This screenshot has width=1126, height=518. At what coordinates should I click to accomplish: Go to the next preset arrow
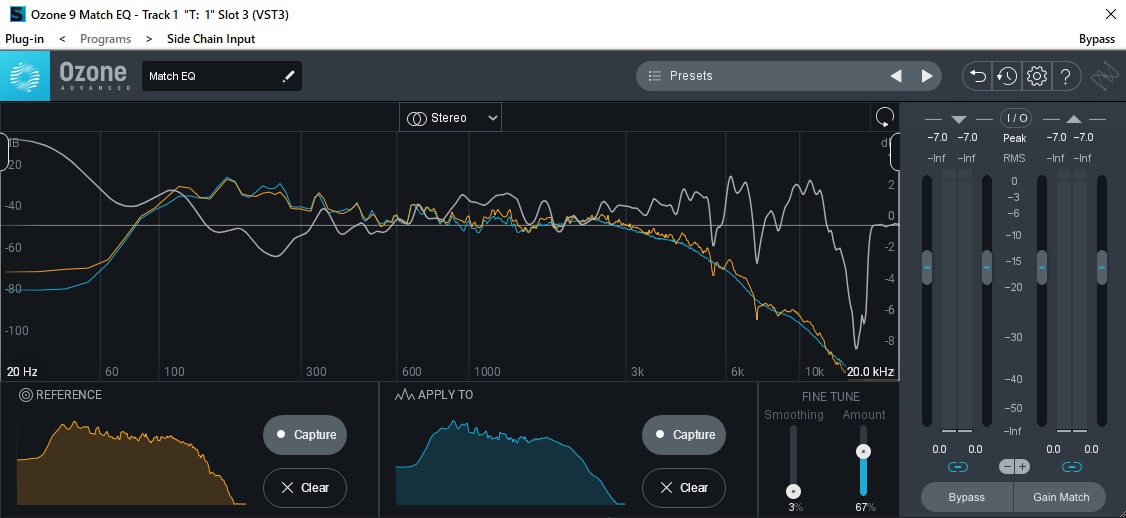pyautogui.click(x=927, y=76)
